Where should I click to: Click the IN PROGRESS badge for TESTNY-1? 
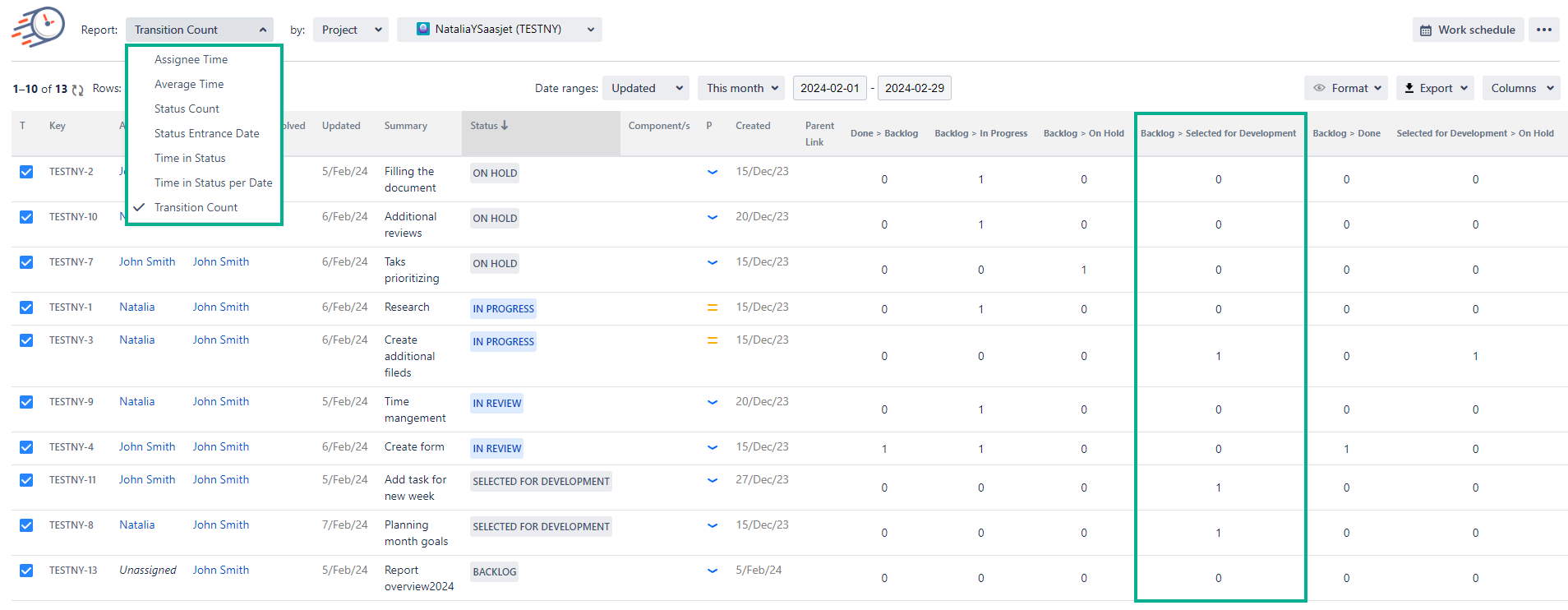tap(503, 308)
